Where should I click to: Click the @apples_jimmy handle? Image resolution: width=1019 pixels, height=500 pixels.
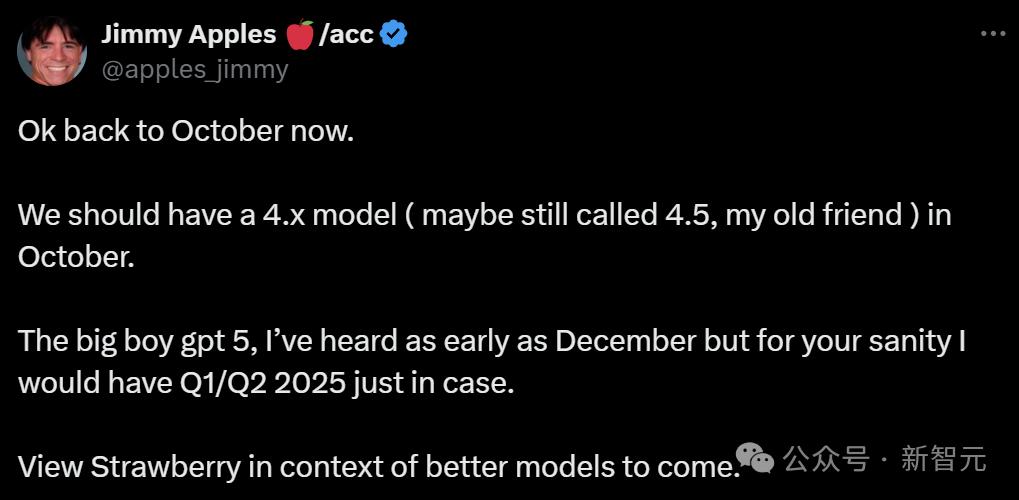[194, 69]
